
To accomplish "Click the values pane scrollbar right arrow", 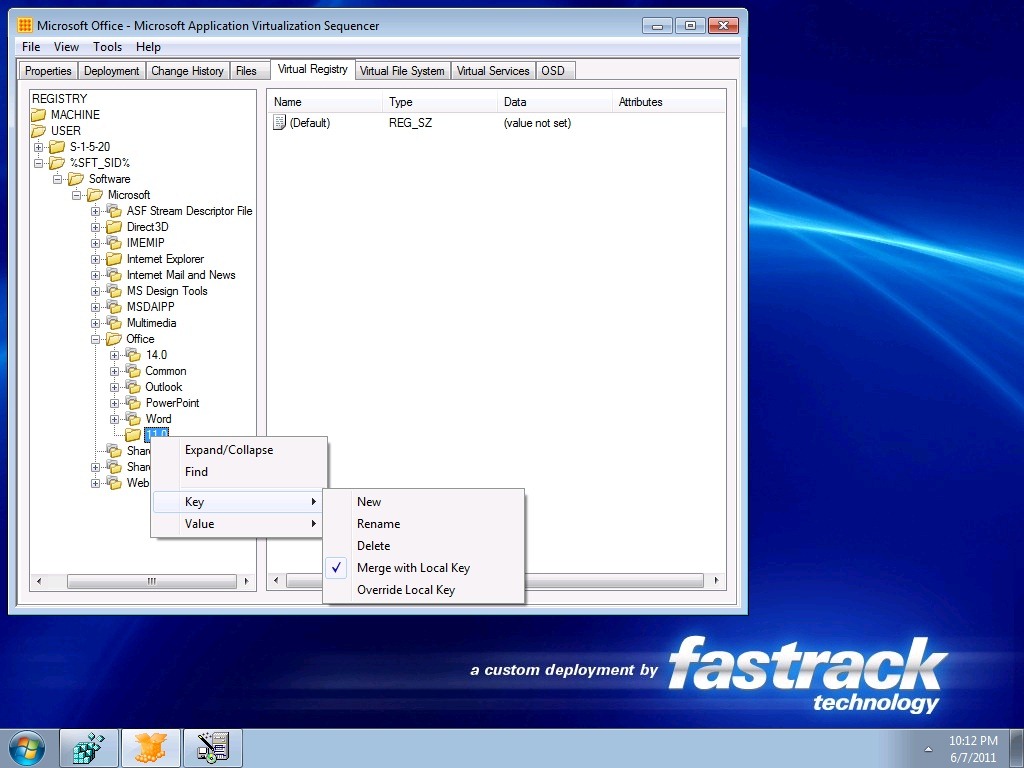I will point(716,581).
